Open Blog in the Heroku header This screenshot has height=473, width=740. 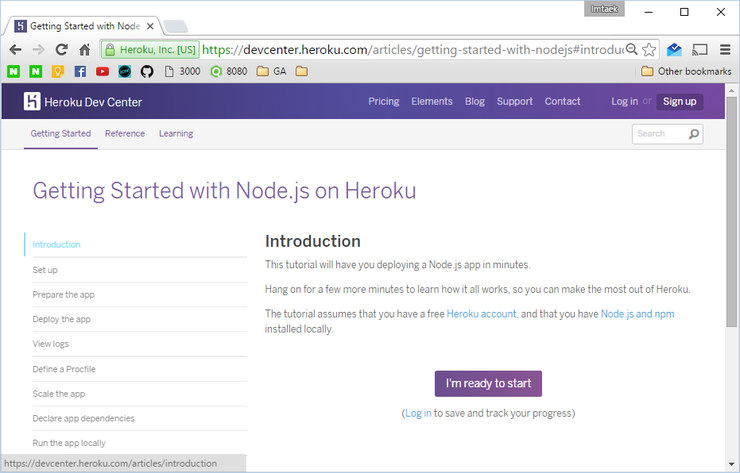(475, 101)
